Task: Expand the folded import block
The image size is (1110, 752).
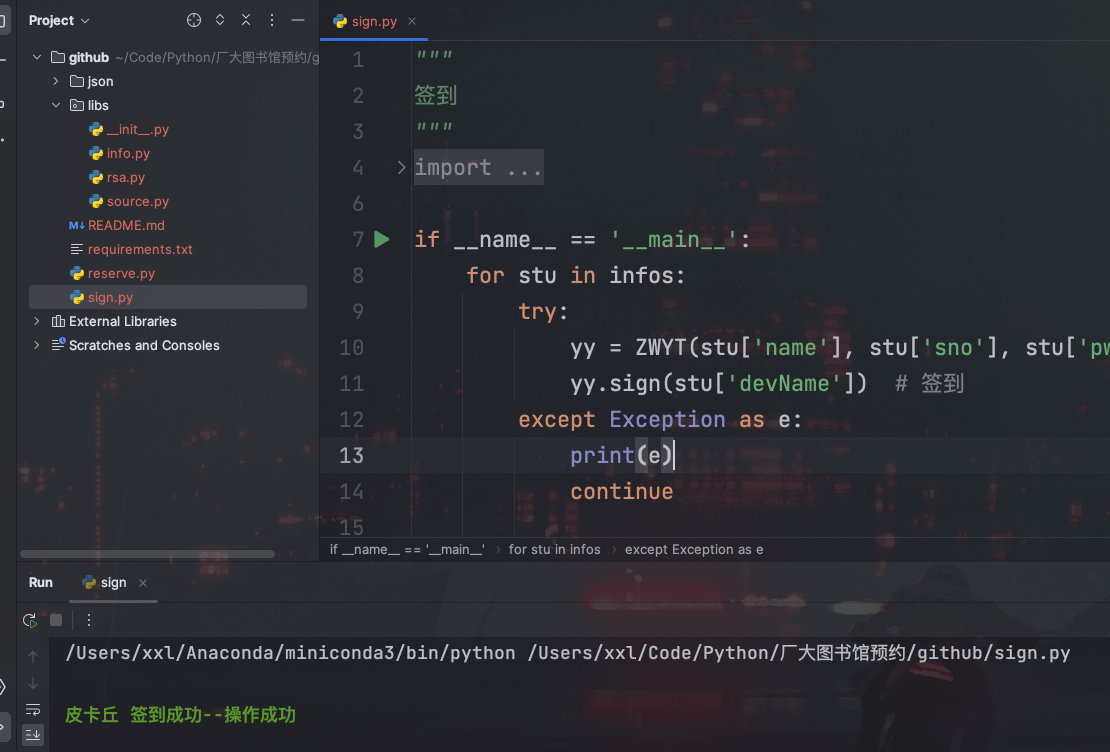Action: pyautogui.click(x=401, y=168)
